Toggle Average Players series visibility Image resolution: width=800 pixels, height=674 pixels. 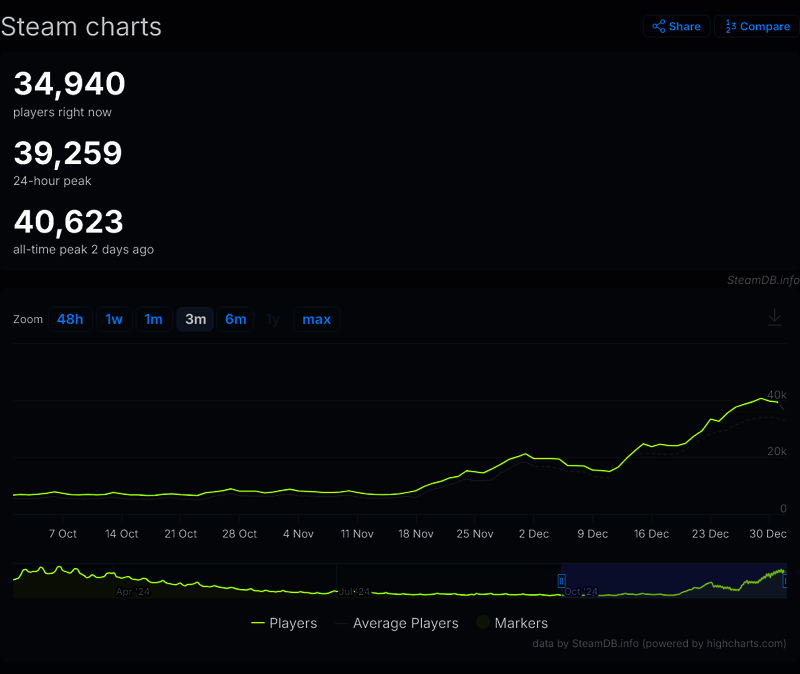point(396,623)
